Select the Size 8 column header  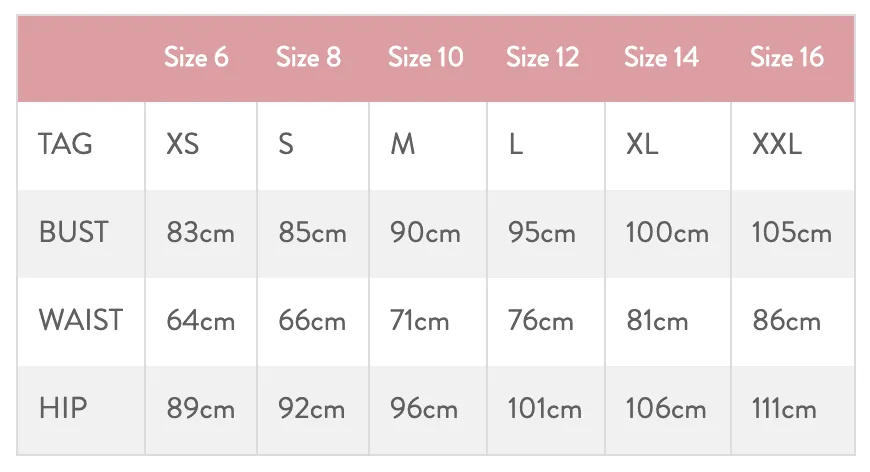(308, 57)
